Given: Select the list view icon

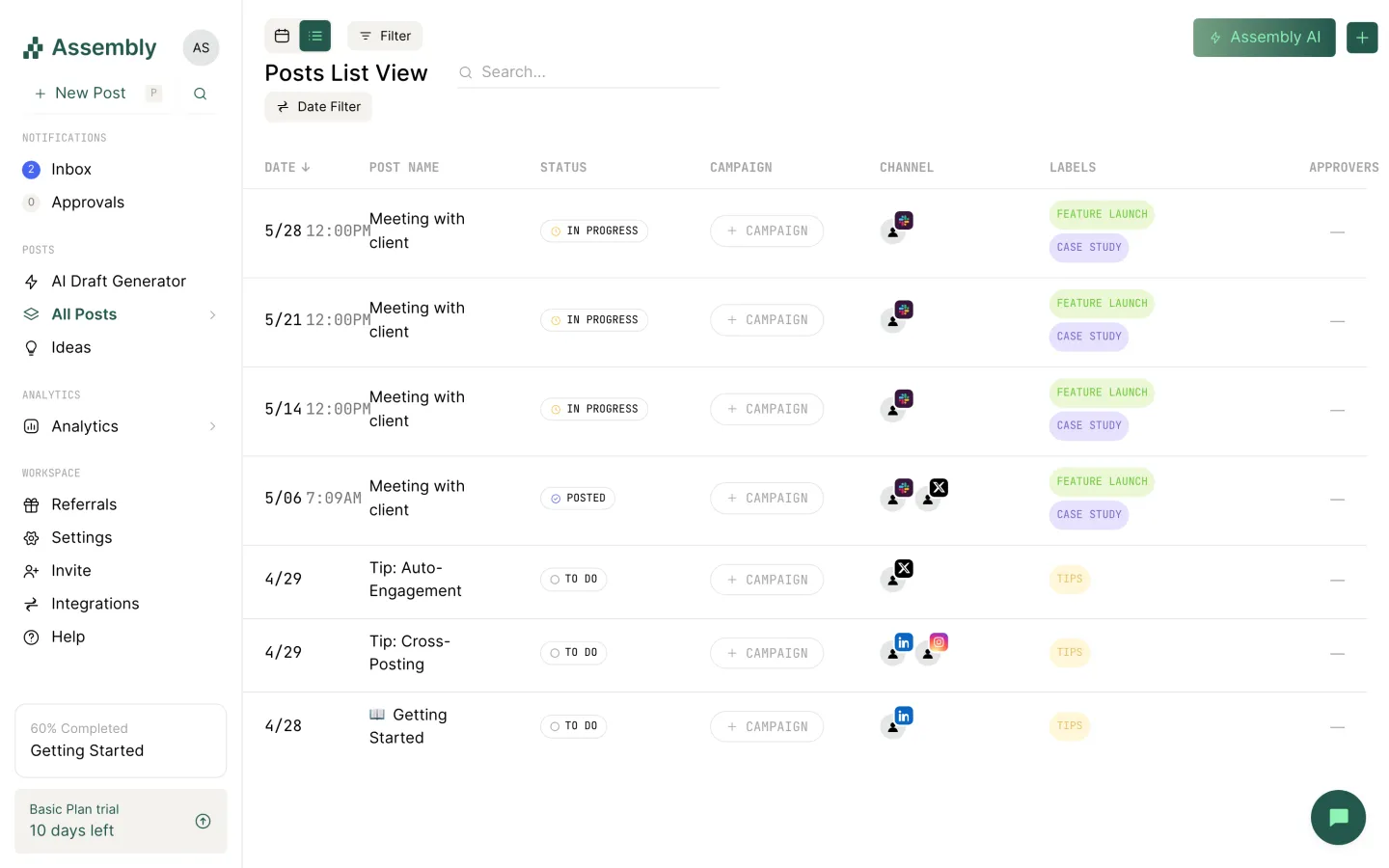Looking at the screenshot, I should (315, 36).
